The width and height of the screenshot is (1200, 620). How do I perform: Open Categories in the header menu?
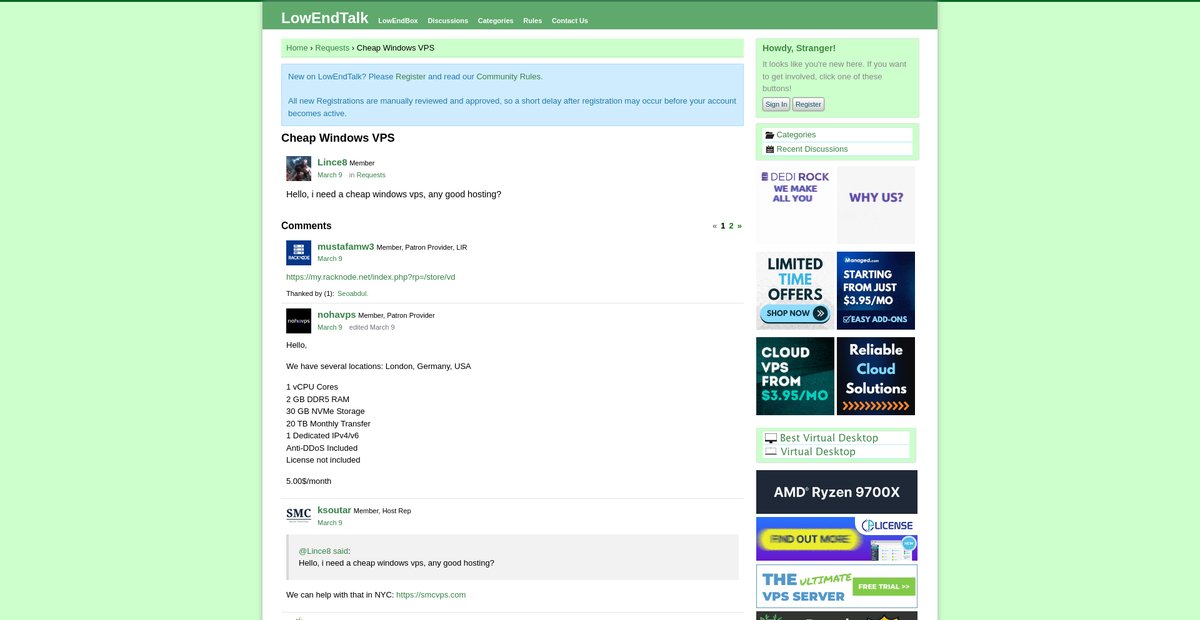pyautogui.click(x=496, y=20)
